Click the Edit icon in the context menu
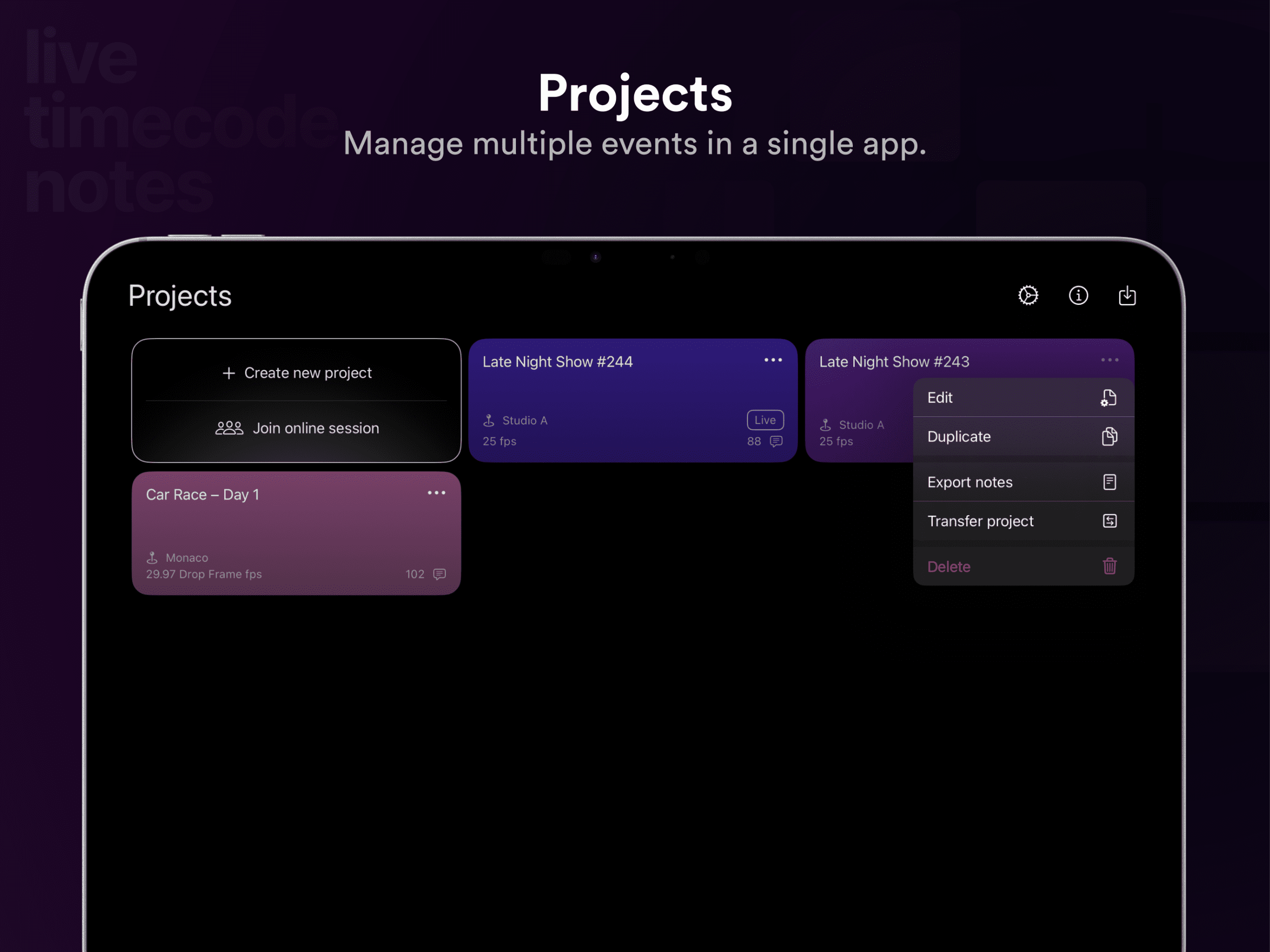The image size is (1270, 952). pos(1109,397)
